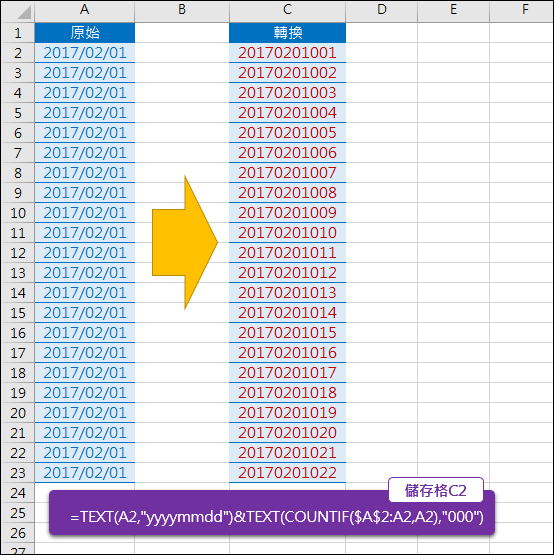The height and width of the screenshot is (555, 554).
Task: Select cell with 20170201014
Action: (287, 313)
